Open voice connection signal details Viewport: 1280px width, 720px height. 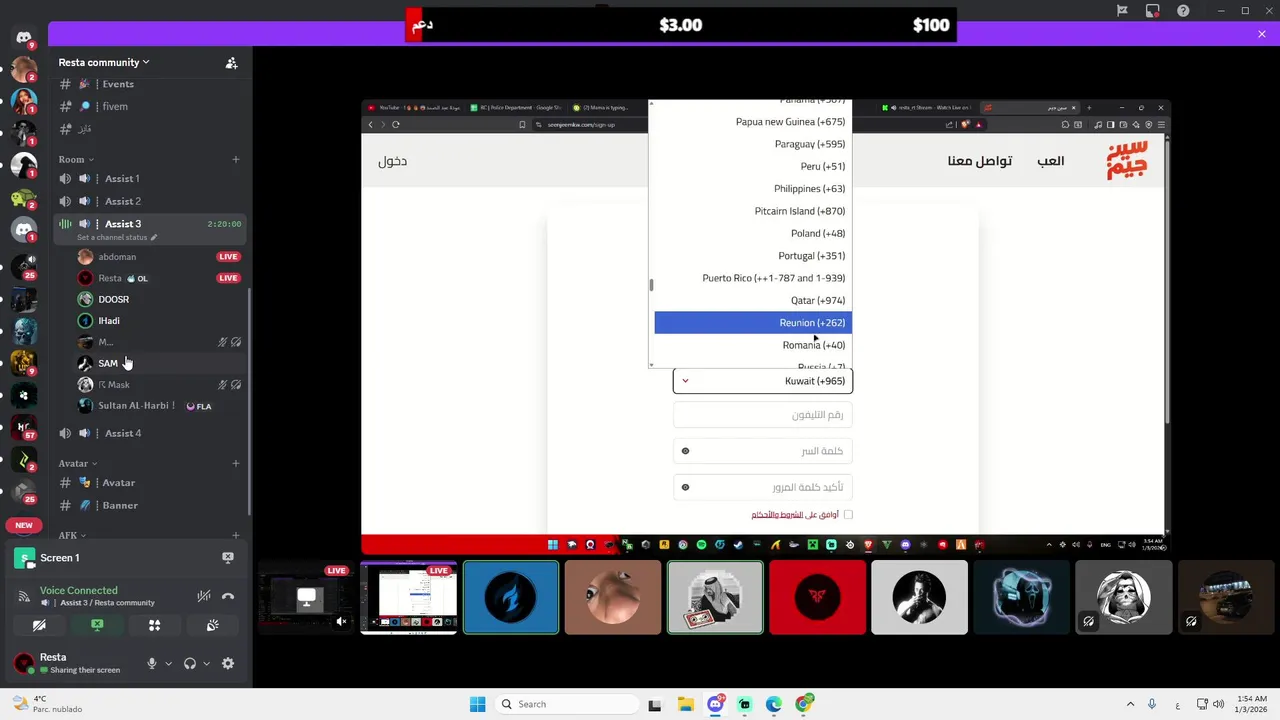click(x=23, y=596)
